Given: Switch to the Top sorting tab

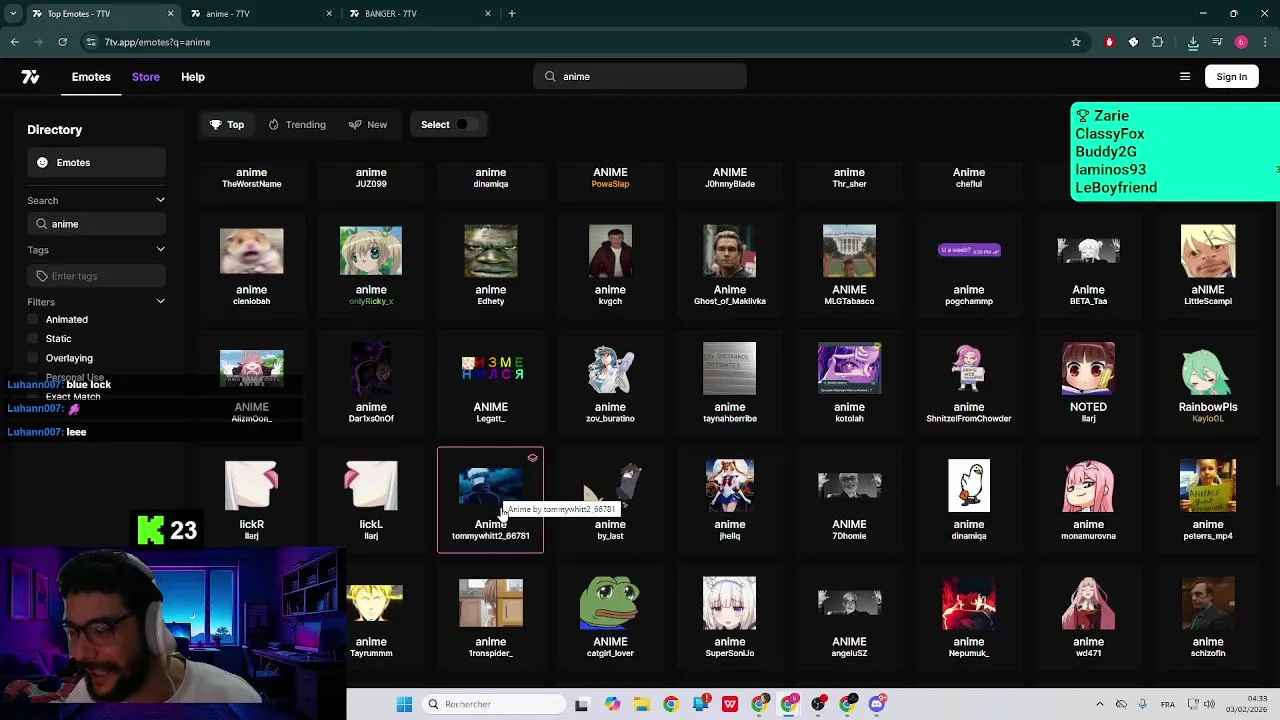Looking at the screenshot, I should pos(227,125).
